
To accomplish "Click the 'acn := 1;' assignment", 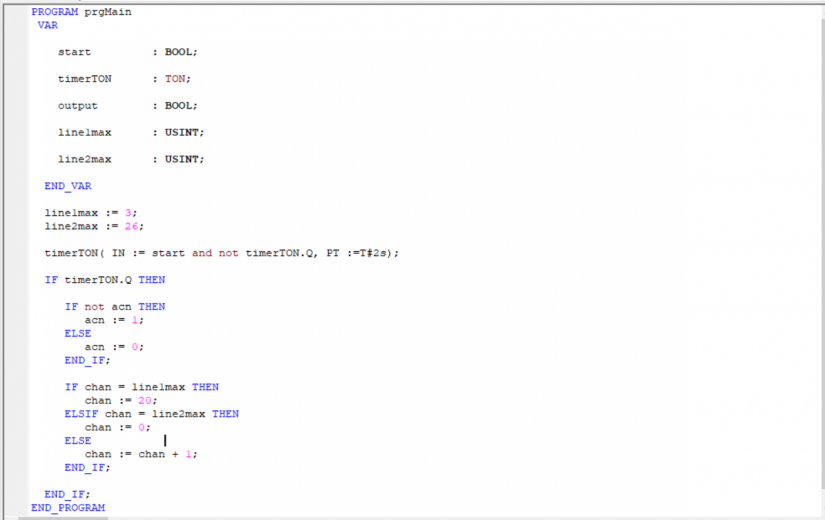I will click(x=115, y=320).
